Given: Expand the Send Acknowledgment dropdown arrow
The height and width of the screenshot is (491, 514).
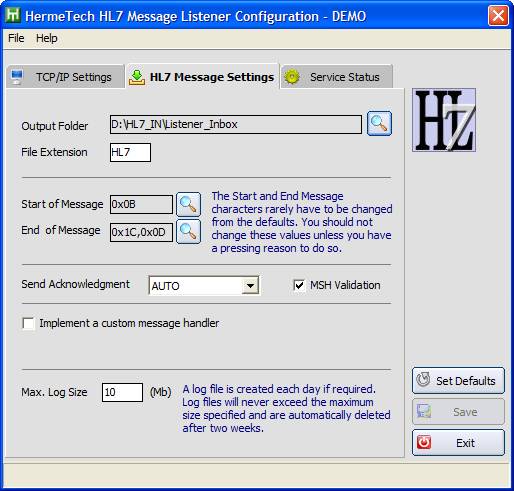Looking at the screenshot, I should coord(250,286).
